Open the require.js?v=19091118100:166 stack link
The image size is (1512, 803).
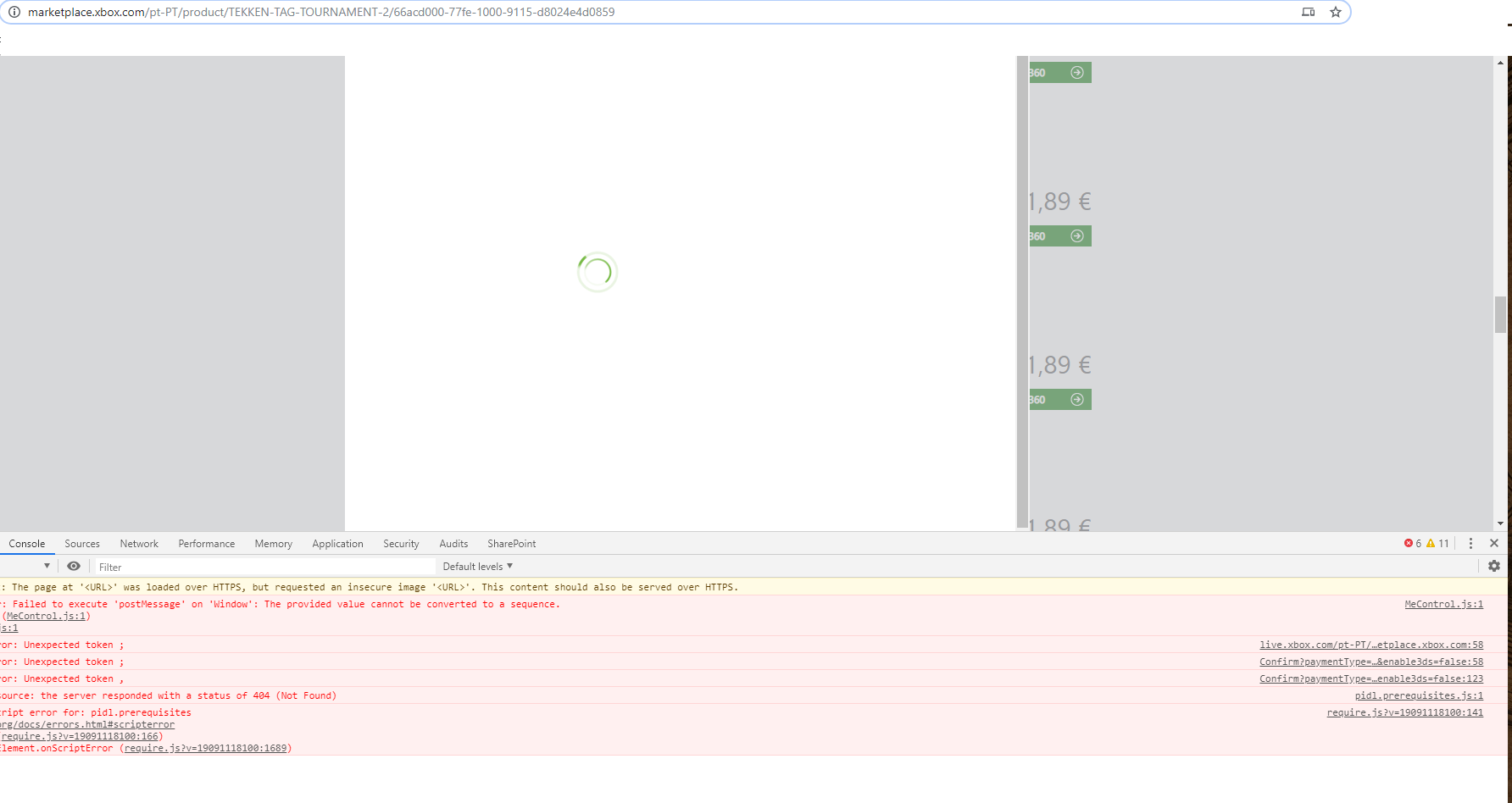80,736
